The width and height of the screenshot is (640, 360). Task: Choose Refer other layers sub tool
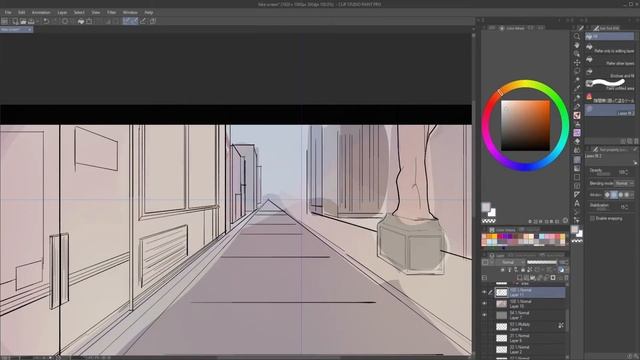click(x=609, y=61)
